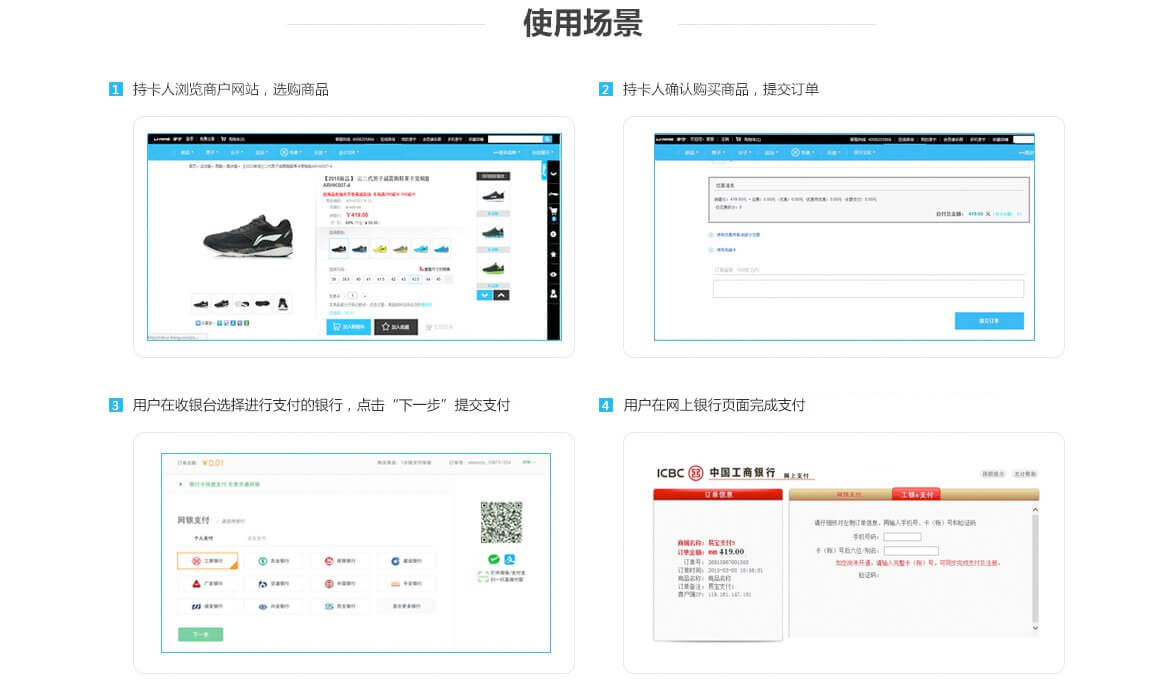Click the search magnifier button in the shoe store header
This screenshot has width=1169, height=691.
[x=547, y=139]
